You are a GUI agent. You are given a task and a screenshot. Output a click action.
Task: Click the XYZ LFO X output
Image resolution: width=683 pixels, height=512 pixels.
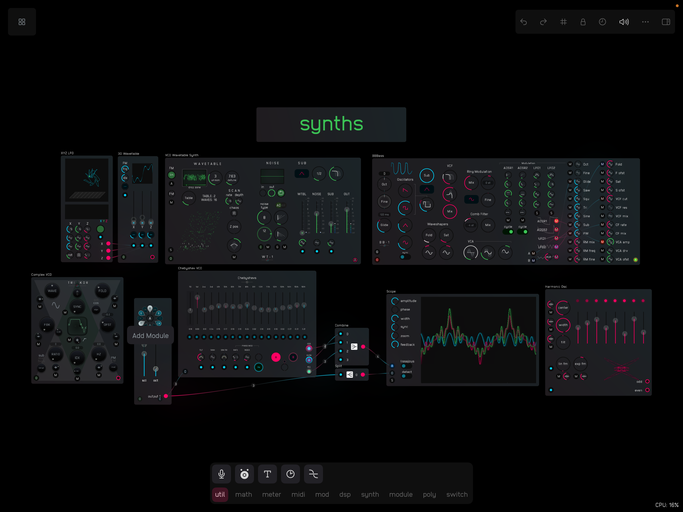coord(108,244)
